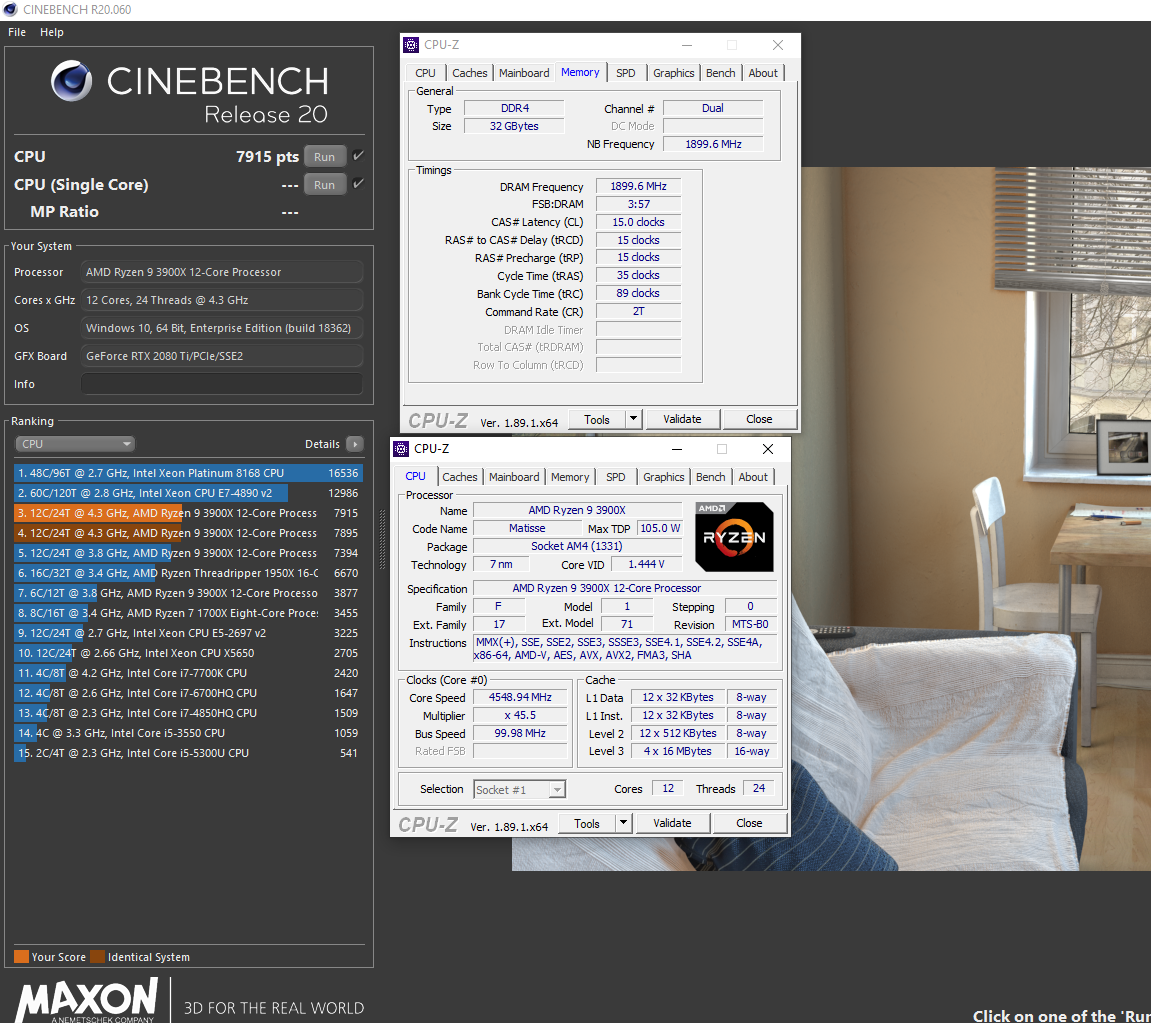Open About tab in lower CPU-Z window

click(x=752, y=476)
